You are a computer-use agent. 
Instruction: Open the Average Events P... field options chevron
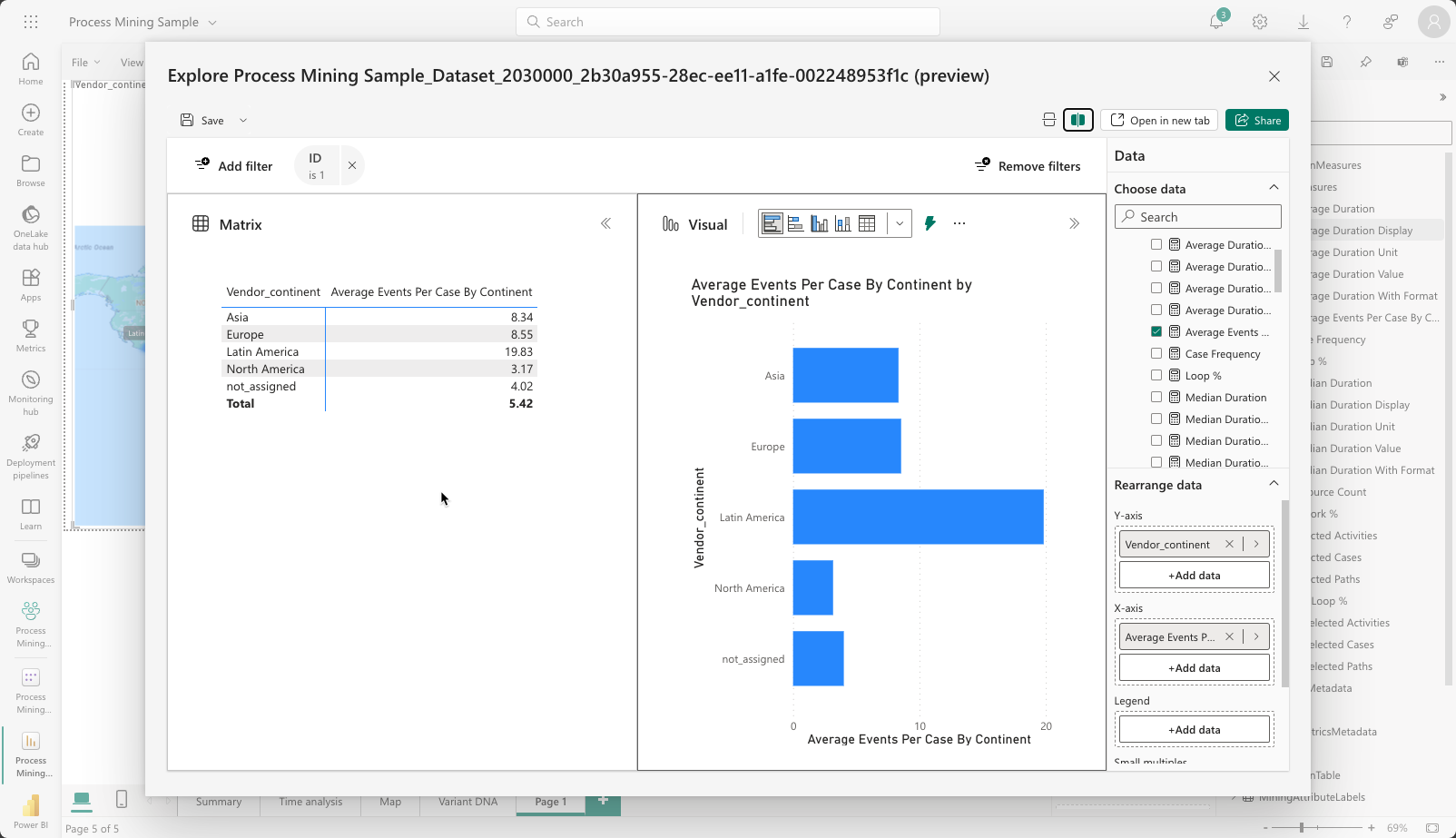click(x=1256, y=636)
